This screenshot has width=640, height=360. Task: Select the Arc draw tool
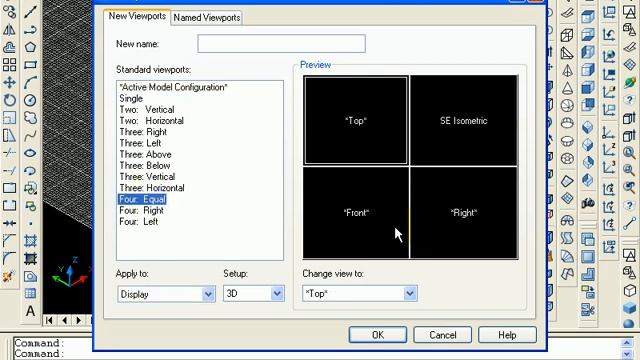tap(30, 82)
